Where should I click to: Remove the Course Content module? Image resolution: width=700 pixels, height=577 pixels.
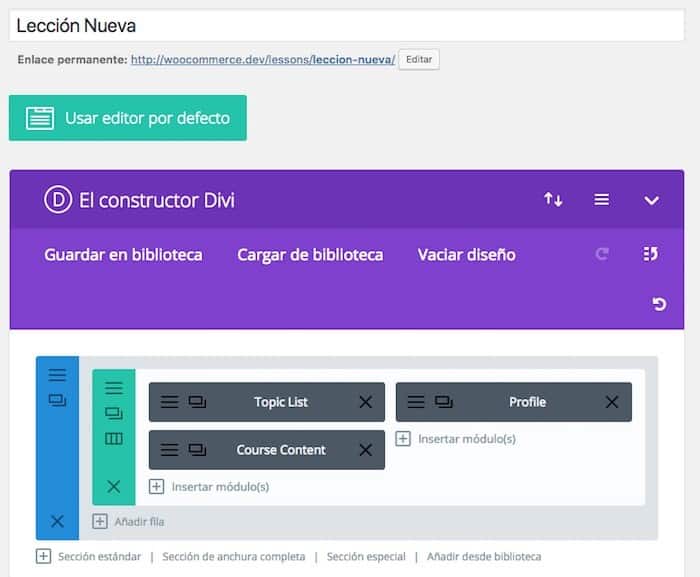coord(366,450)
